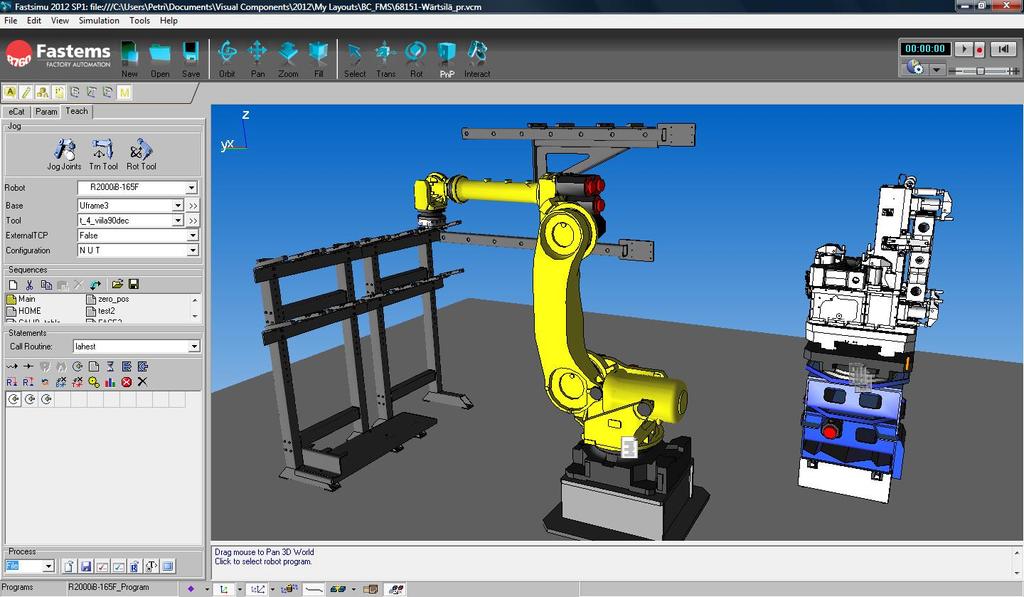Viewport: 1024px width, 597px height.
Task: Select the zero_pos sequence
Action: click(x=108, y=298)
